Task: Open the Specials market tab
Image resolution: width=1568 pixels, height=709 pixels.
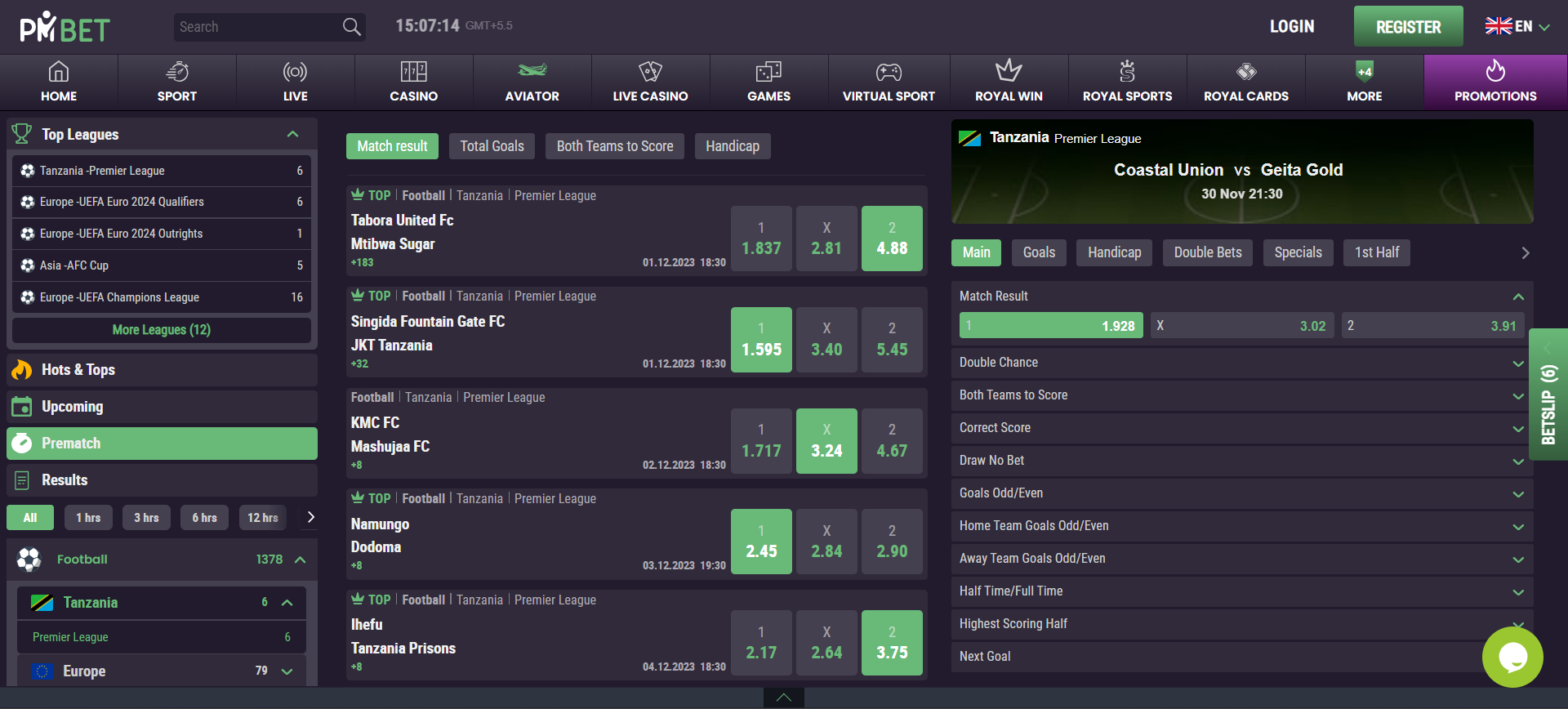Action: pos(1298,252)
